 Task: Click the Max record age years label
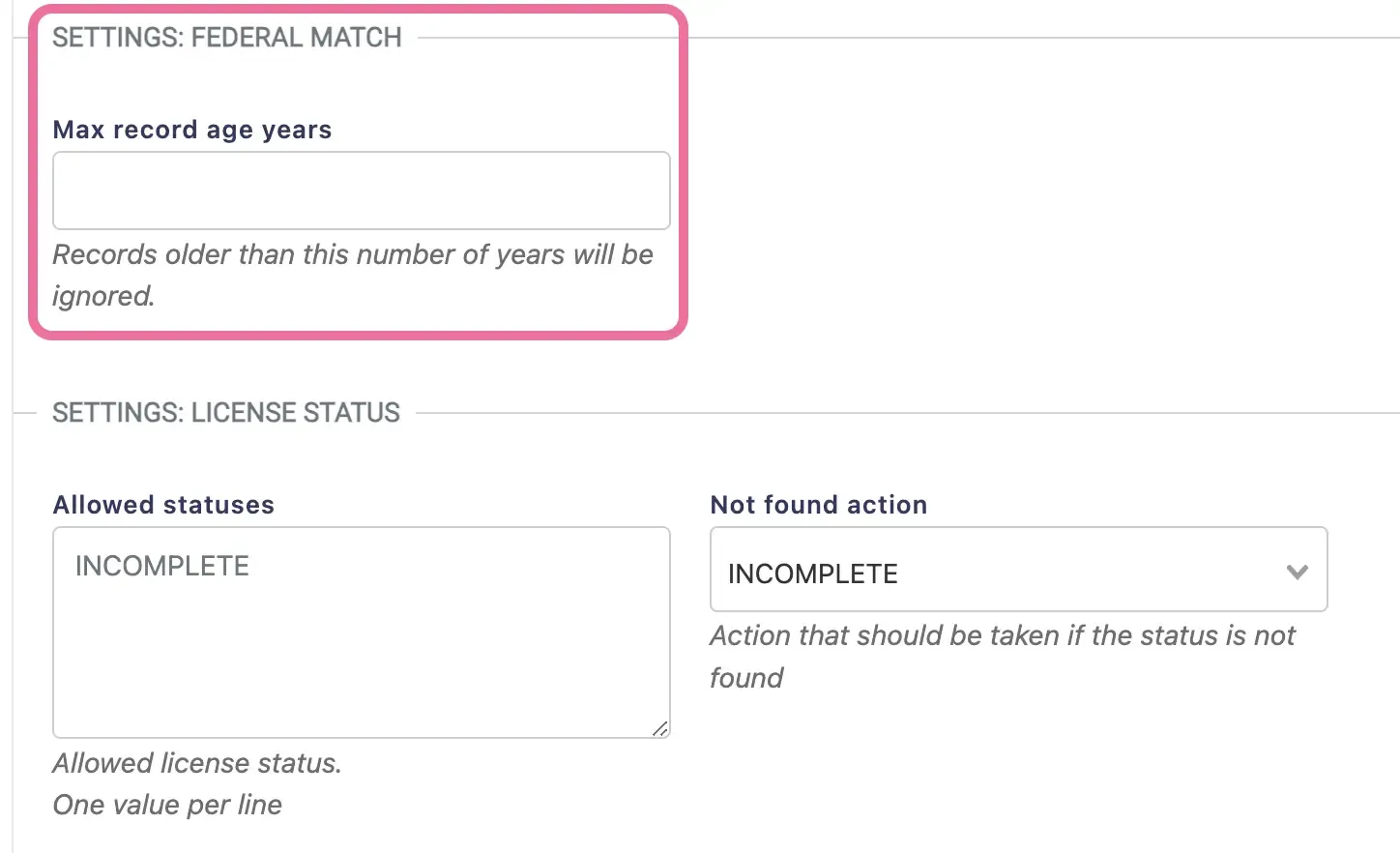192,130
